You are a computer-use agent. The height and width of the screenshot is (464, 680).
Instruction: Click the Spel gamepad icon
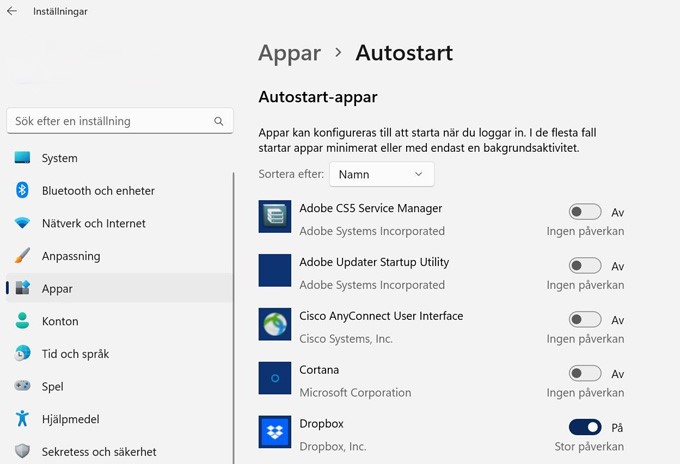pyautogui.click(x=22, y=386)
